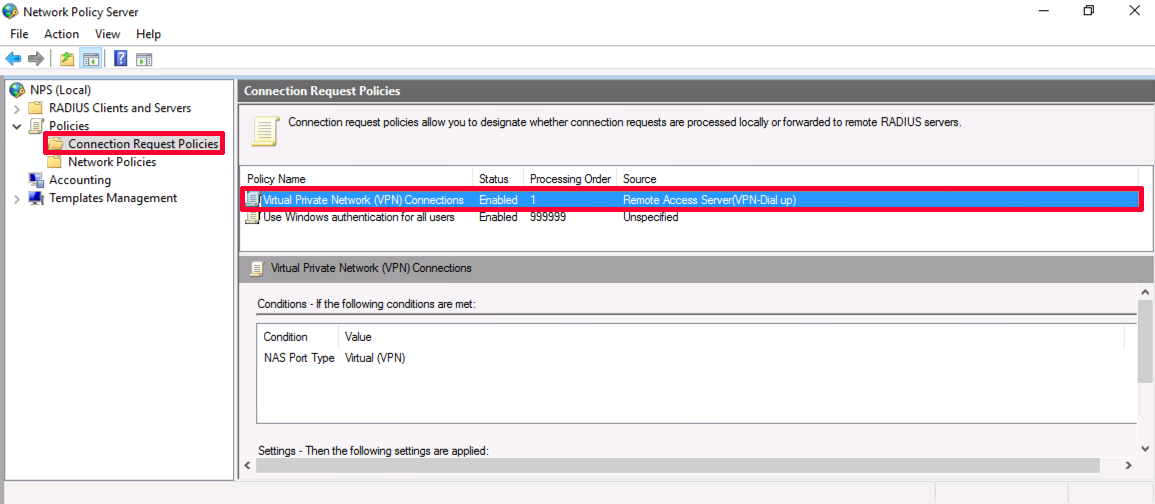This screenshot has height=504, width=1155.
Task: Click the Back arrow toolbar icon
Action: pos(13,59)
